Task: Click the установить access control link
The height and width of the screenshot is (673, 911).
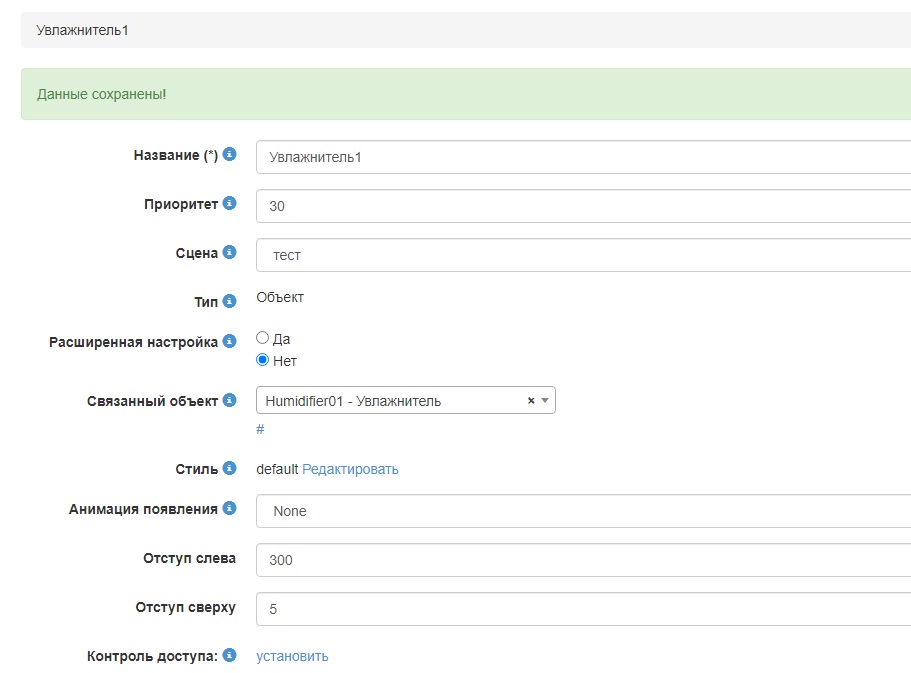Action: 292,656
